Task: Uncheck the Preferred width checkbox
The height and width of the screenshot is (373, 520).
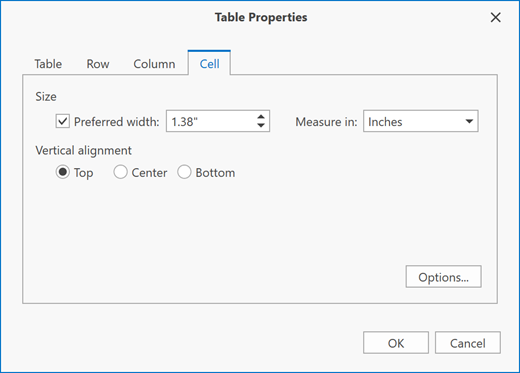Action: coord(63,121)
